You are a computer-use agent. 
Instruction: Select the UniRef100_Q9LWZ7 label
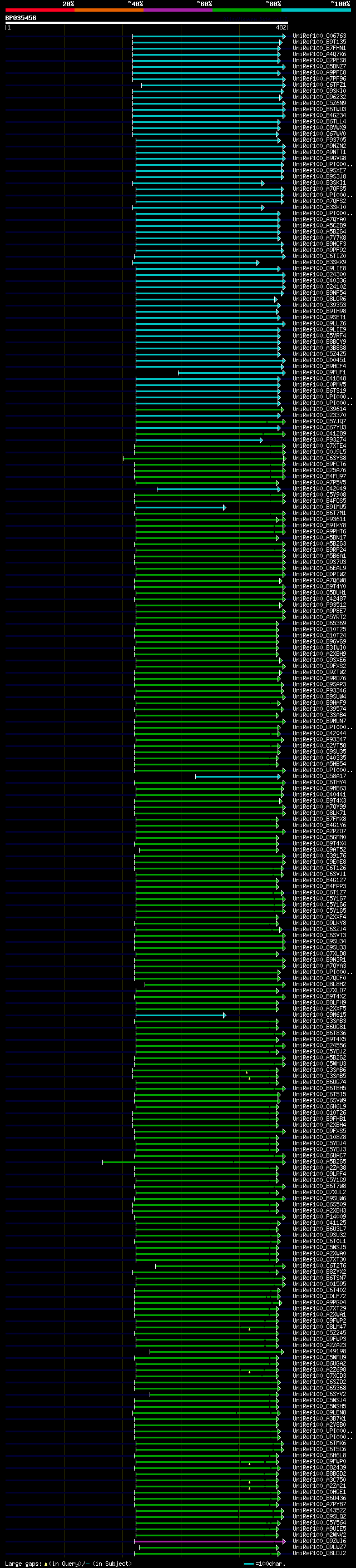(319, 1547)
